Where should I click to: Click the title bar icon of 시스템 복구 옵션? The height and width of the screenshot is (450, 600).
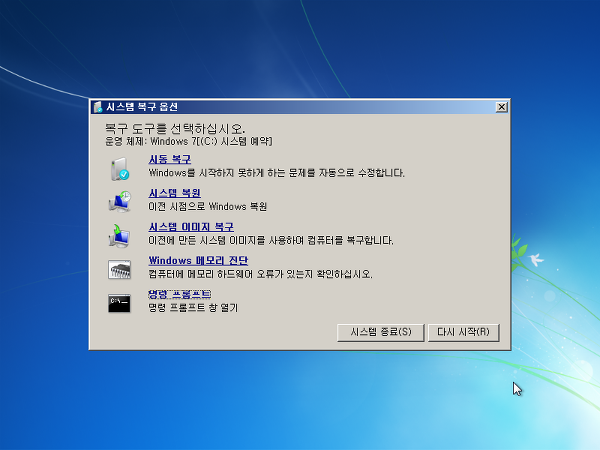pos(98,107)
